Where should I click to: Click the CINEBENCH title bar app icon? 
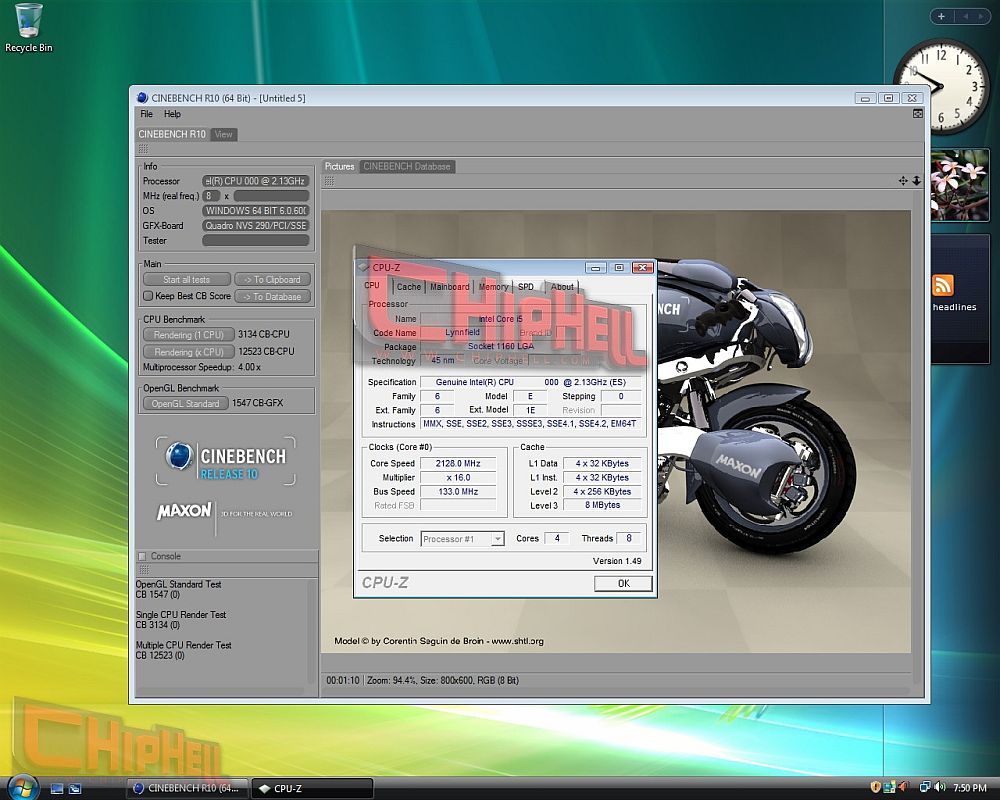pos(142,98)
